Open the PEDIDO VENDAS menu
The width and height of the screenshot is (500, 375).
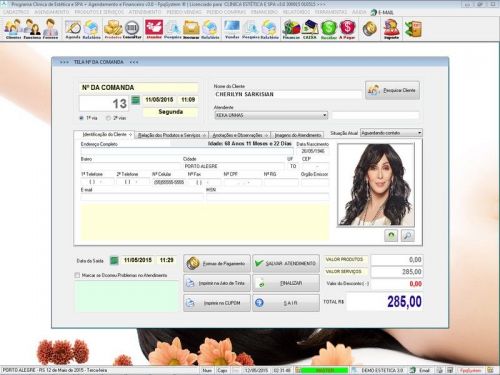[x=184, y=12]
